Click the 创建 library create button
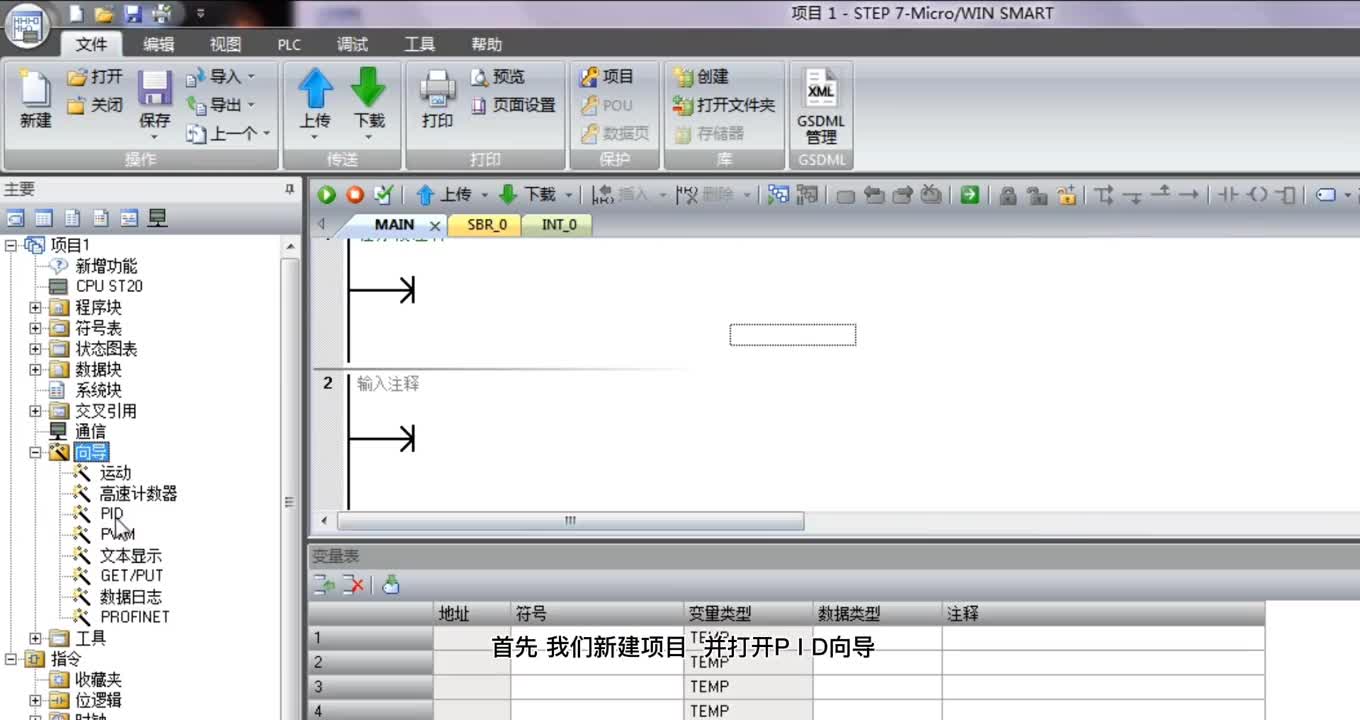 (702, 76)
